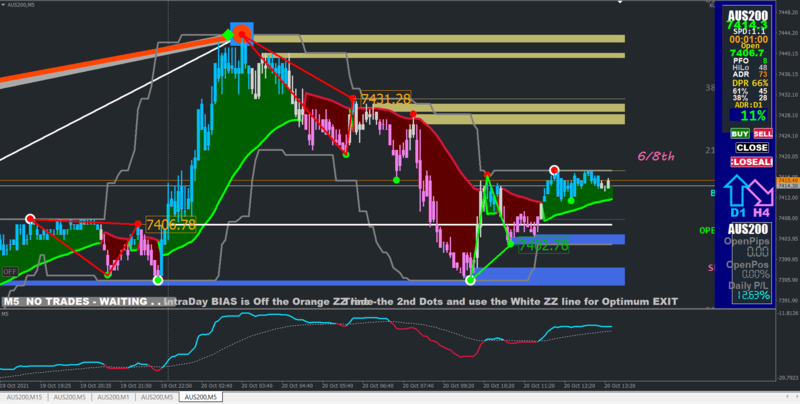Click the Daily P/L 12.63% value
Viewport: 800px width, 404px height.
(754, 295)
